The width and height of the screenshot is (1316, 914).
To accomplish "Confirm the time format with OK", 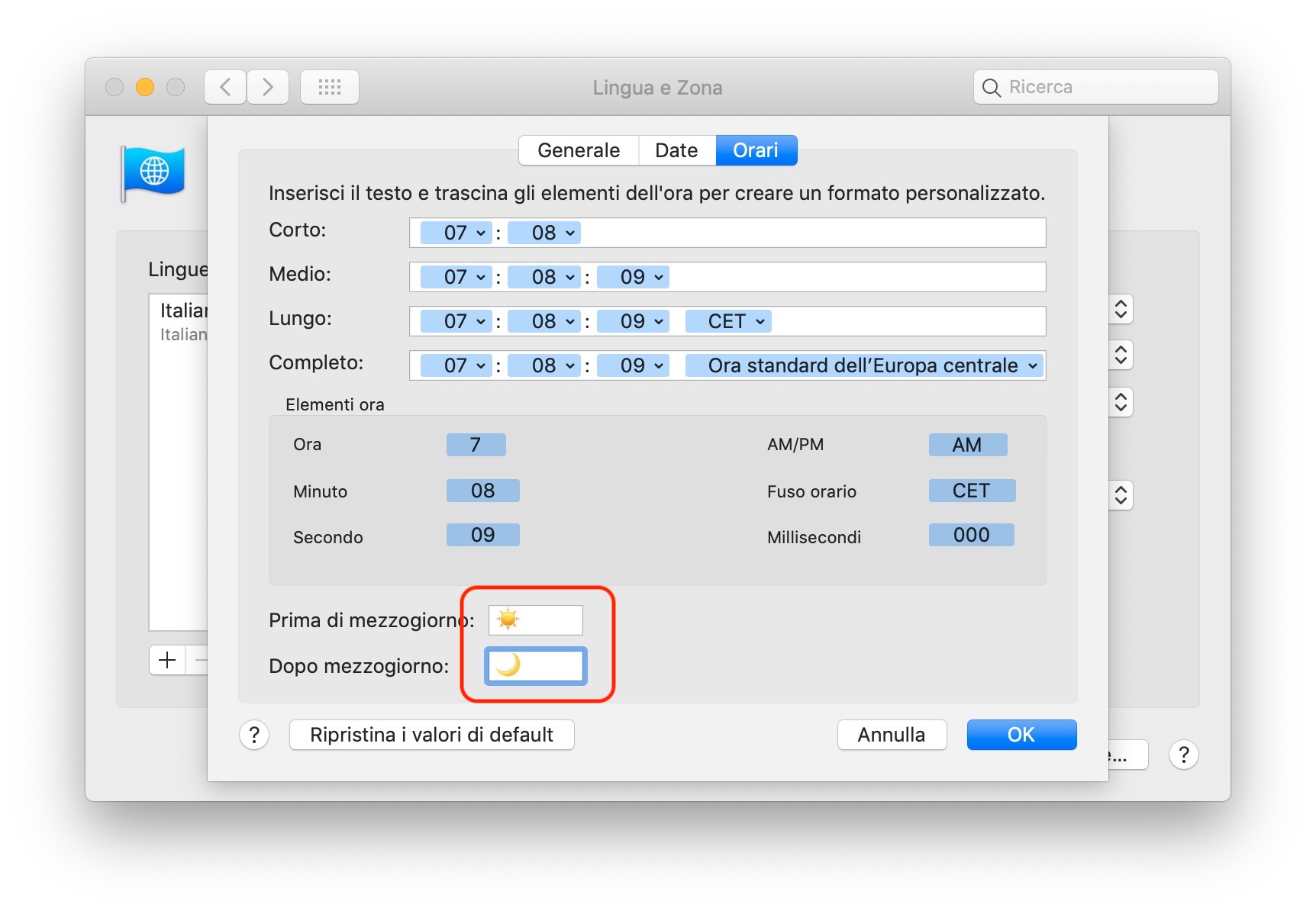I will 1021,735.
